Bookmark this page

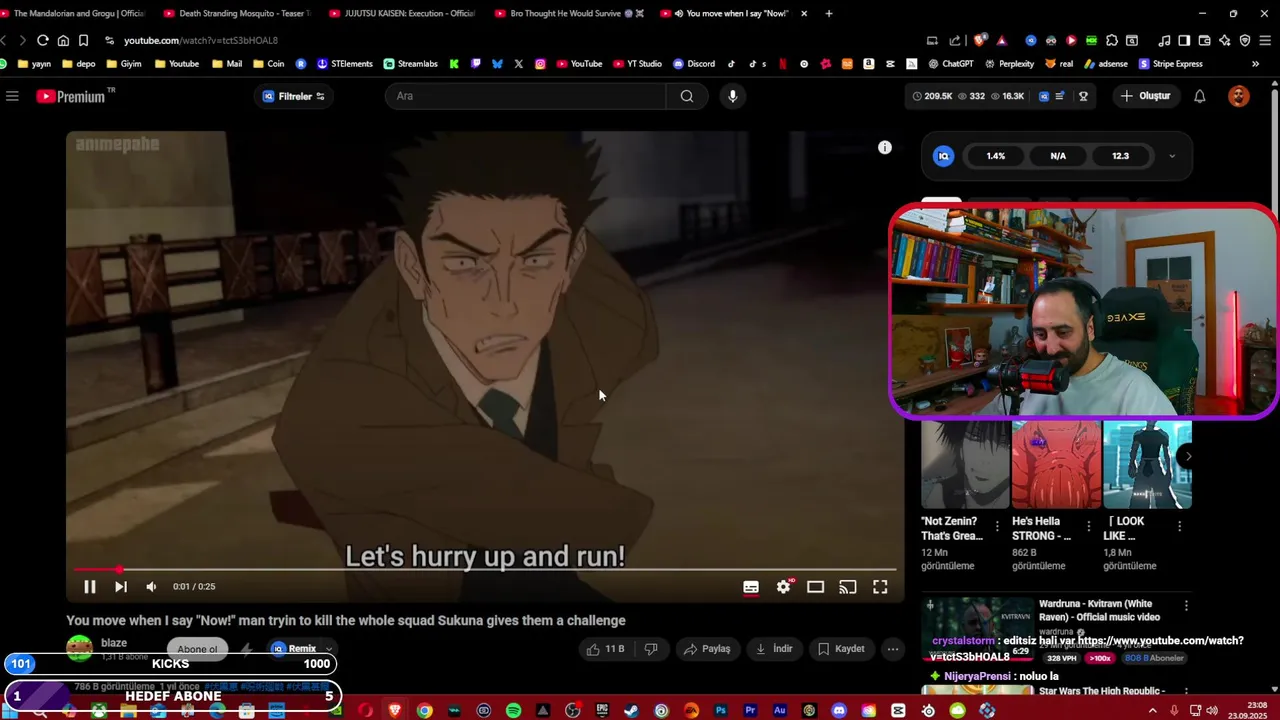(x=84, y=40)
